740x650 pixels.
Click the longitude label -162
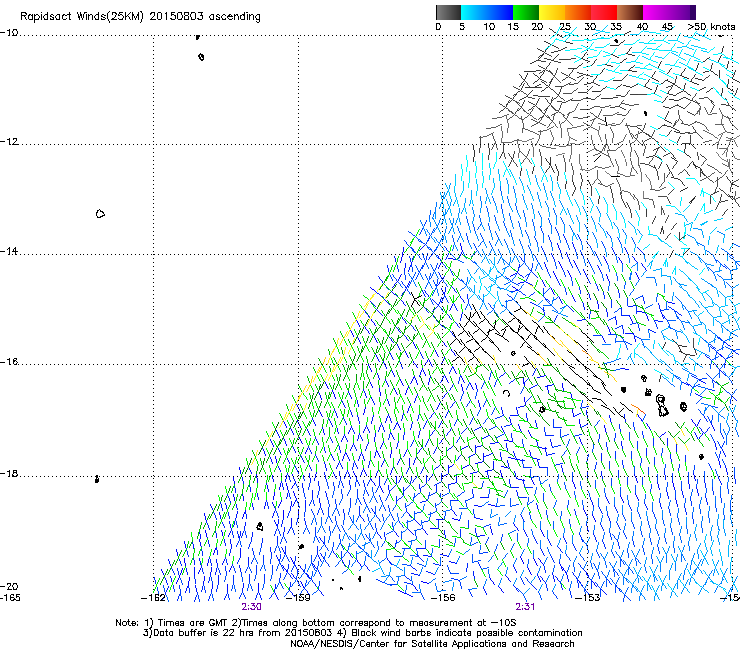(x=153, y=598)
